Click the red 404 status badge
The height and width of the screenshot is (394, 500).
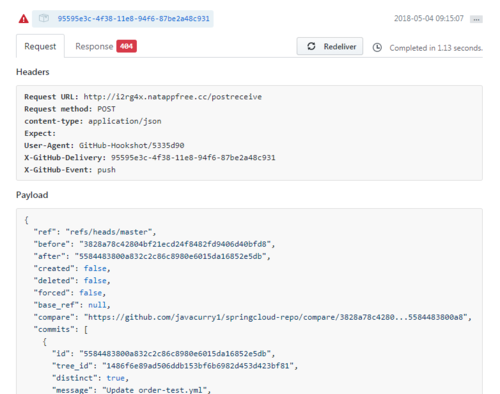pyautogui.click(x=126, y=46)
